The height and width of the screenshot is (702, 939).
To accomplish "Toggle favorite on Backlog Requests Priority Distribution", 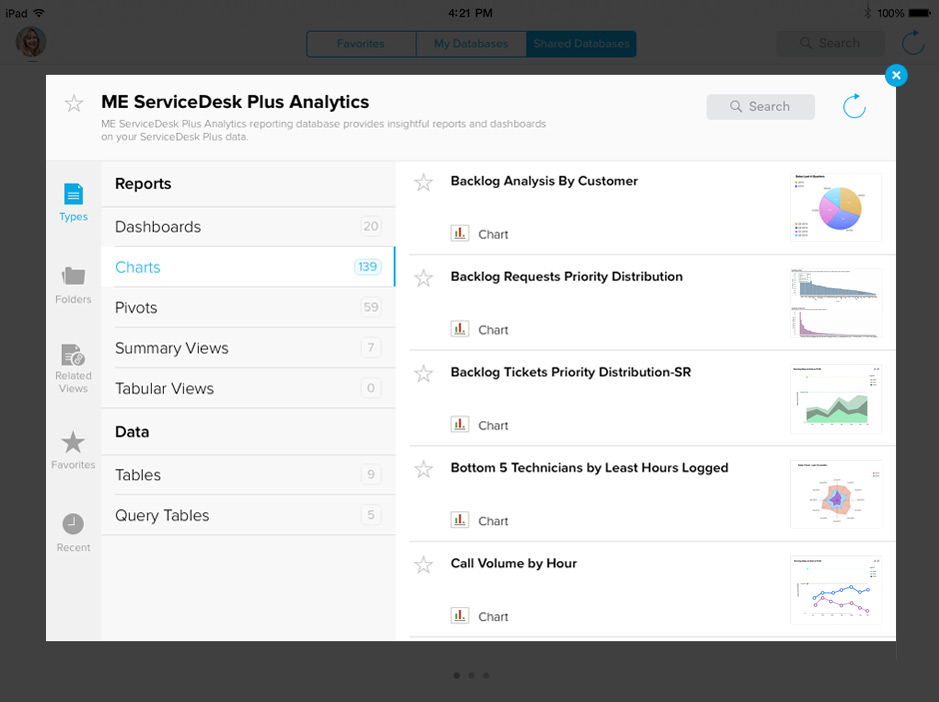I will click(x=424, y=278).
